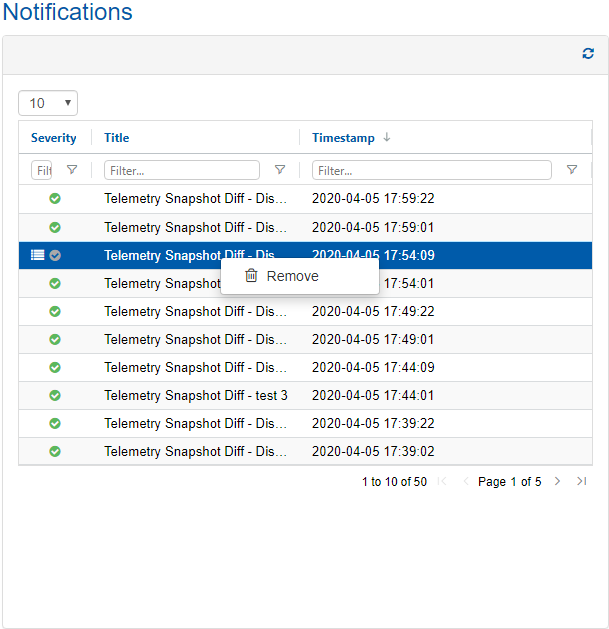Click the Timestamp column filter funnel icon

571,170
